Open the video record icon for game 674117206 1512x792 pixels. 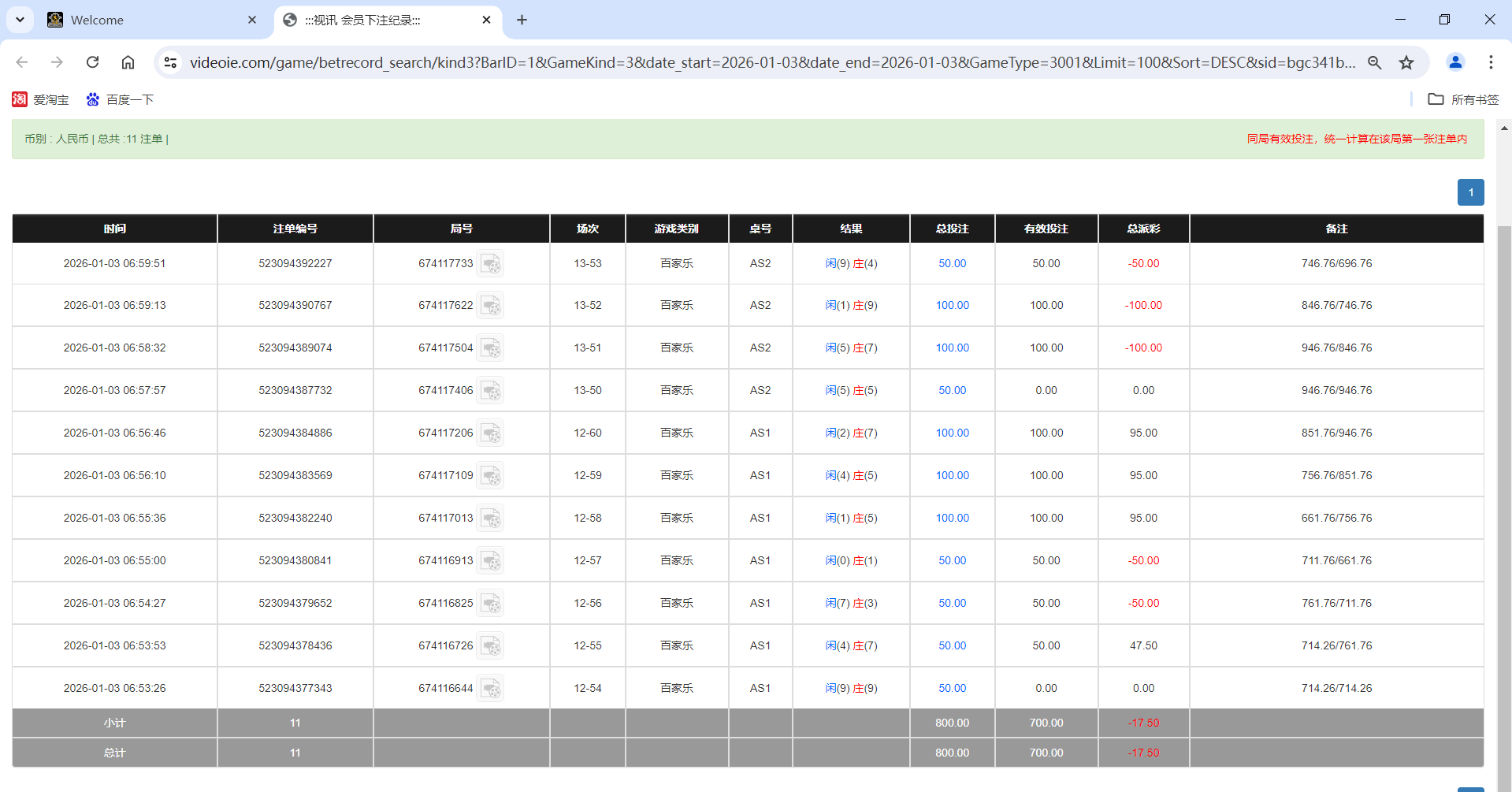491,433
